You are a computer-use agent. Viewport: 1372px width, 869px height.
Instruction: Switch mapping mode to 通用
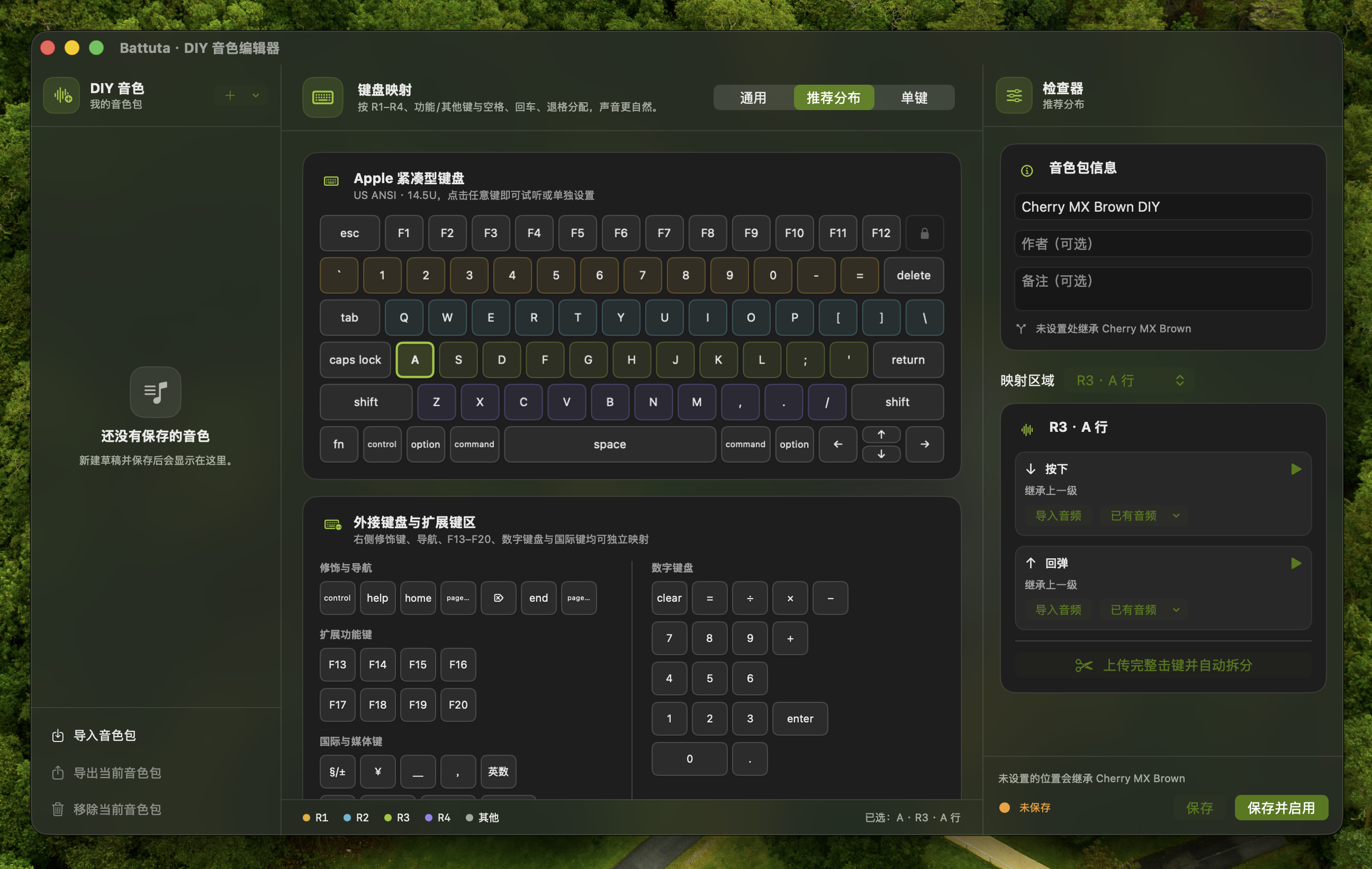753,97
